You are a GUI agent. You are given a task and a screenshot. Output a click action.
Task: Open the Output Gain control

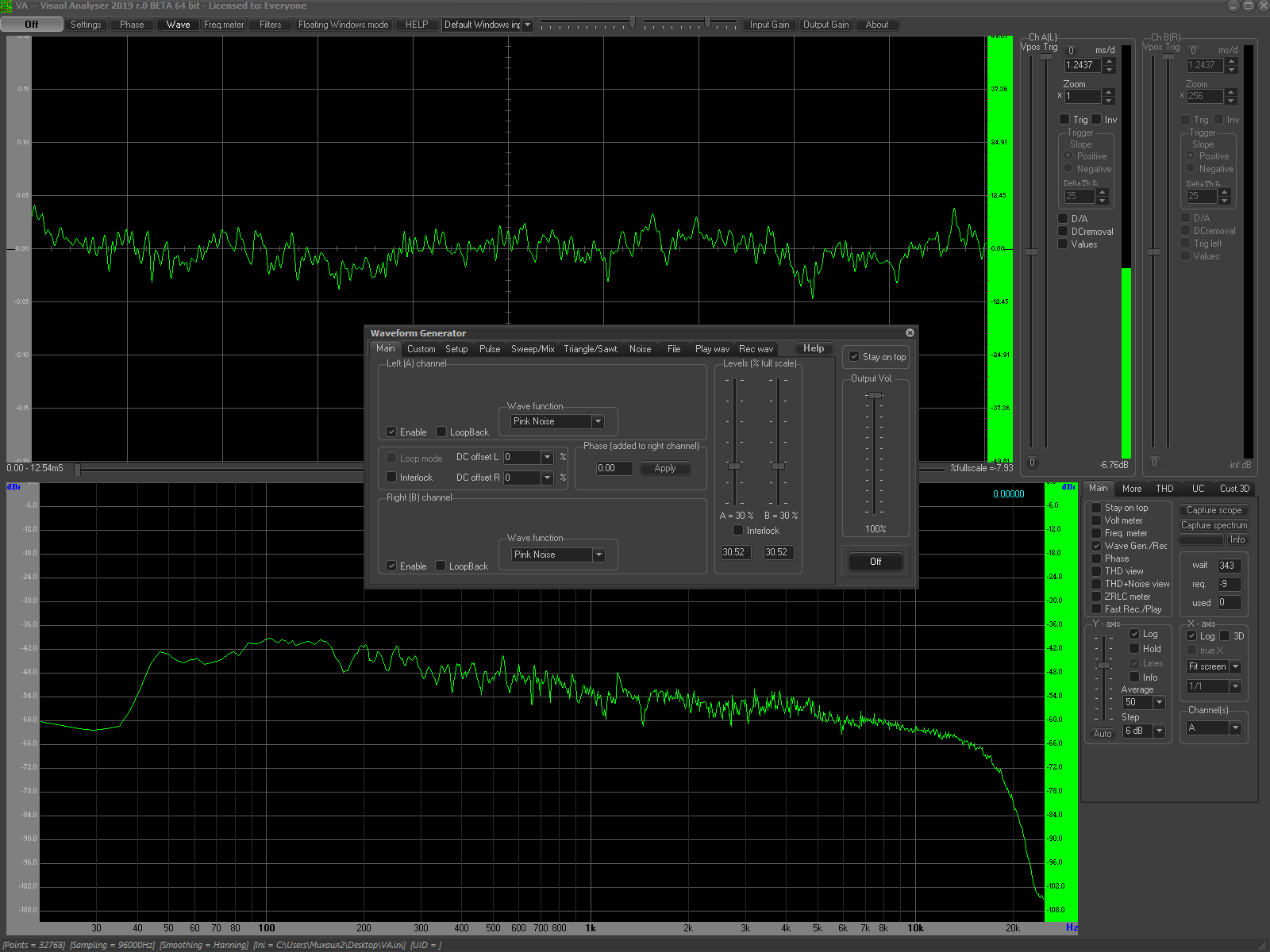point(825,24)
